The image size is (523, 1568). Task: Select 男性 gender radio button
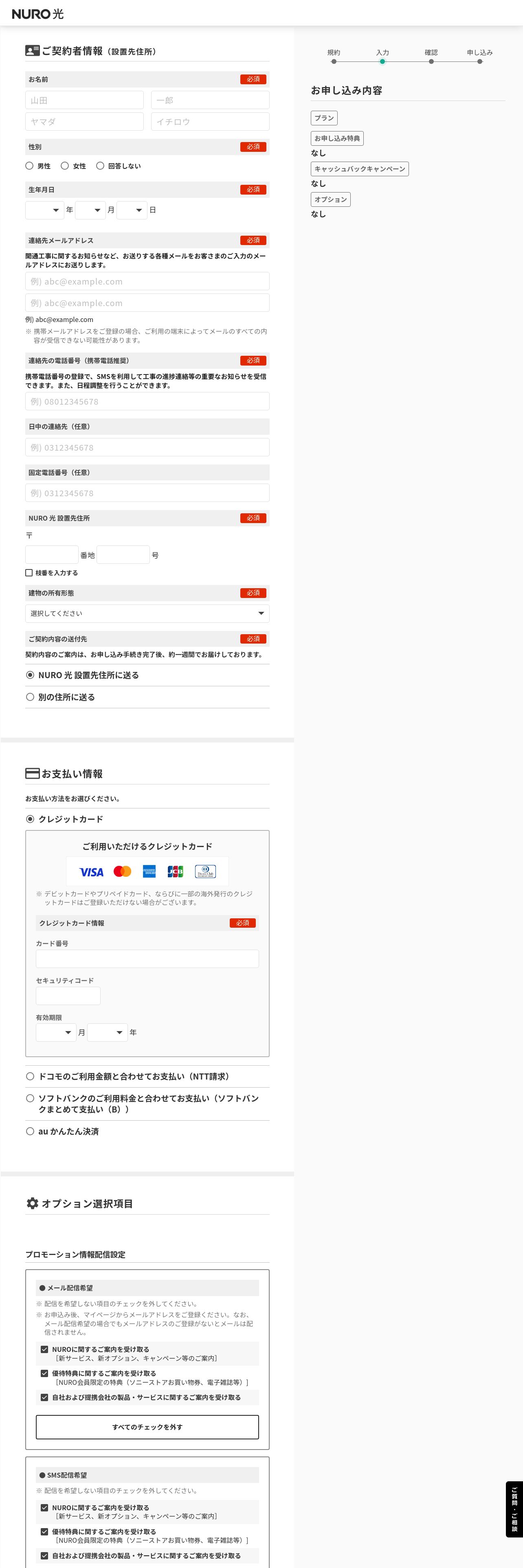[29, 166]
